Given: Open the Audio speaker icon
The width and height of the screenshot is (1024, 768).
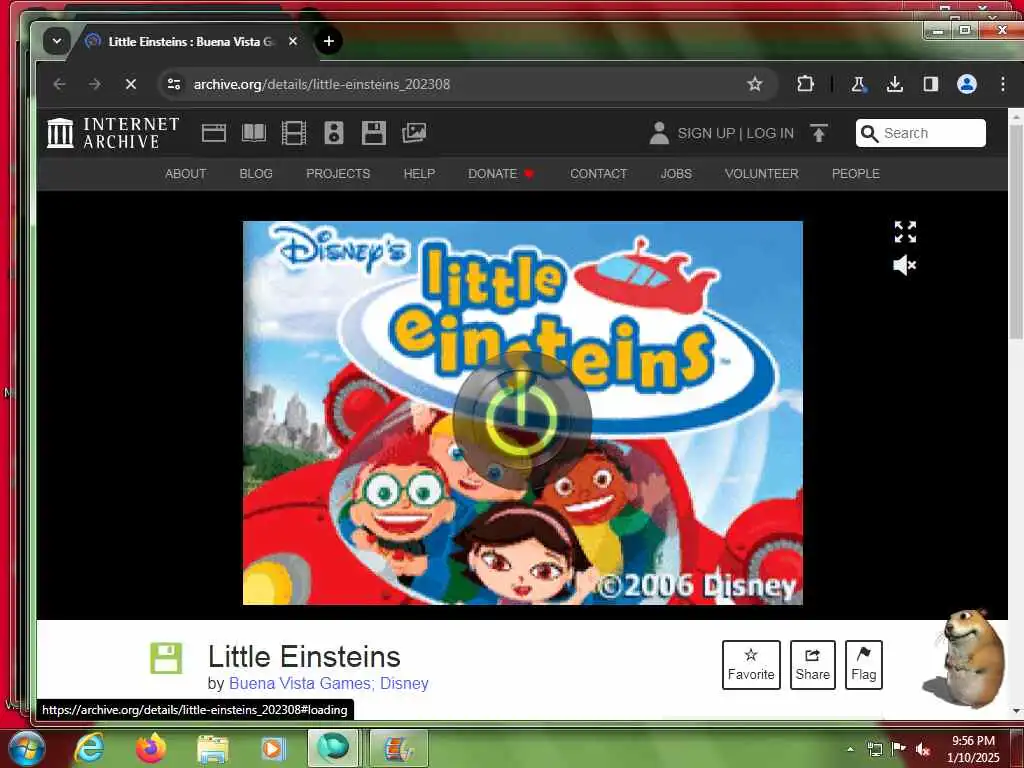Looking at the screenshot, I should 334,133.
